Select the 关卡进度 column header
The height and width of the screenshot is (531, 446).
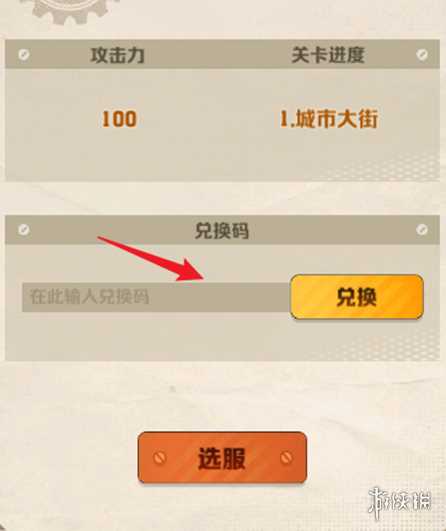[328, 55]
